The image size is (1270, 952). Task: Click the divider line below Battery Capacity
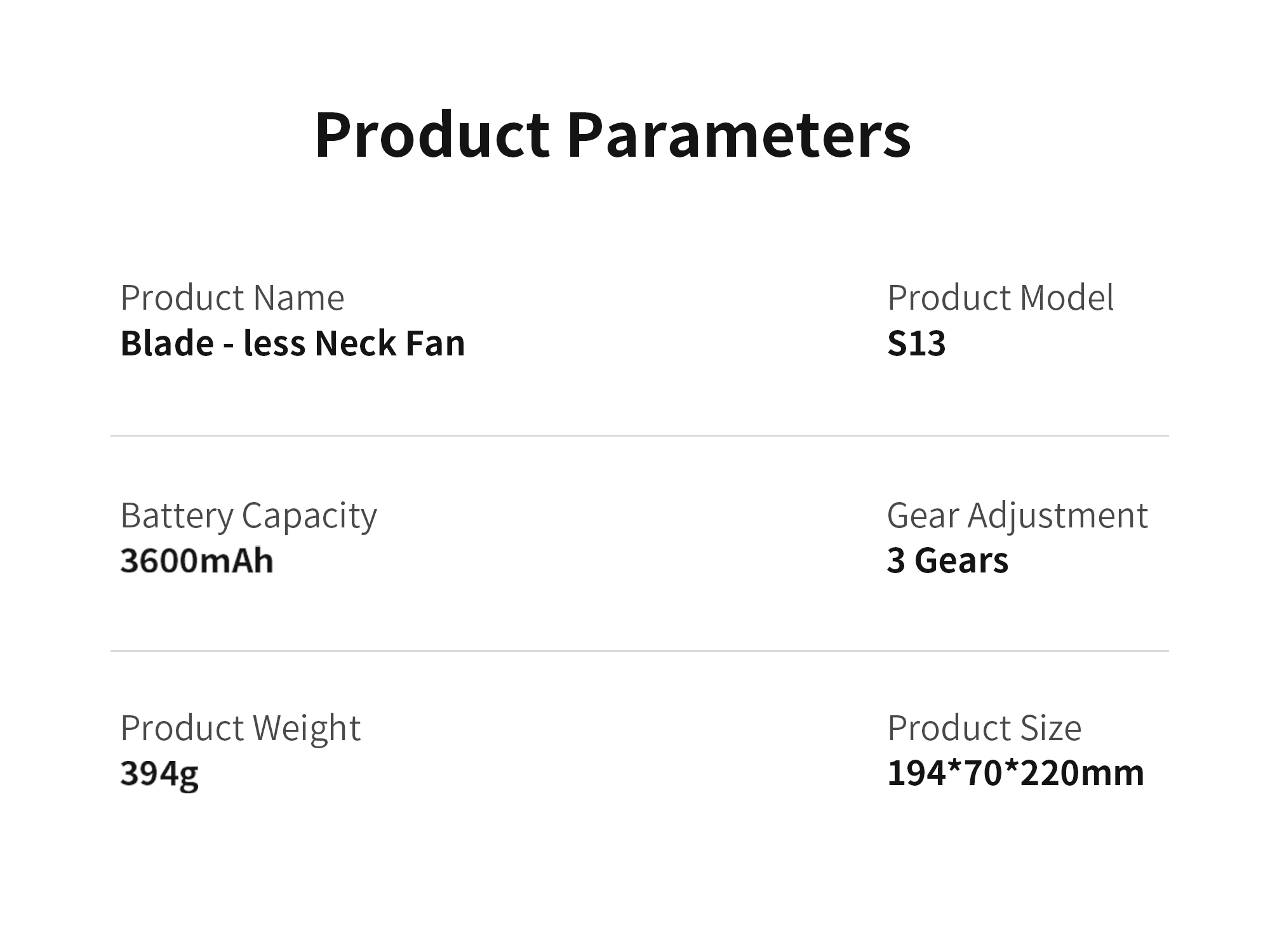pyautogui.click(x=639, y=651)
